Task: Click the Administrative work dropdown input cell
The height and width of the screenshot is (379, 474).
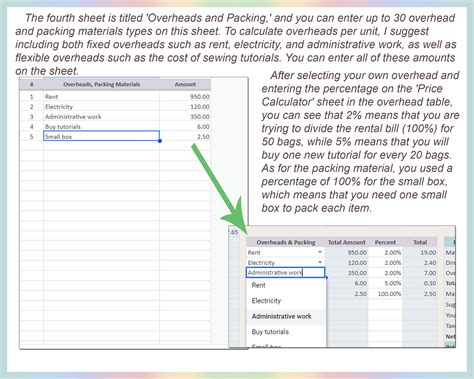Action: [285, 273]
